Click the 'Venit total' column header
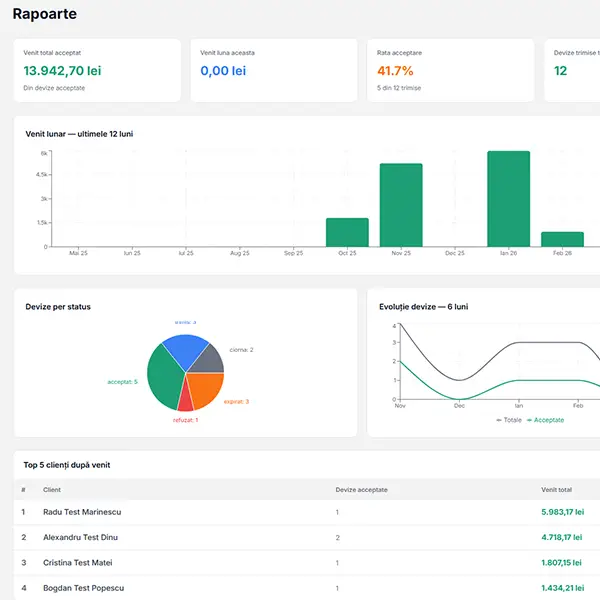This screenshot has width=600, height=600. [556, 490]
